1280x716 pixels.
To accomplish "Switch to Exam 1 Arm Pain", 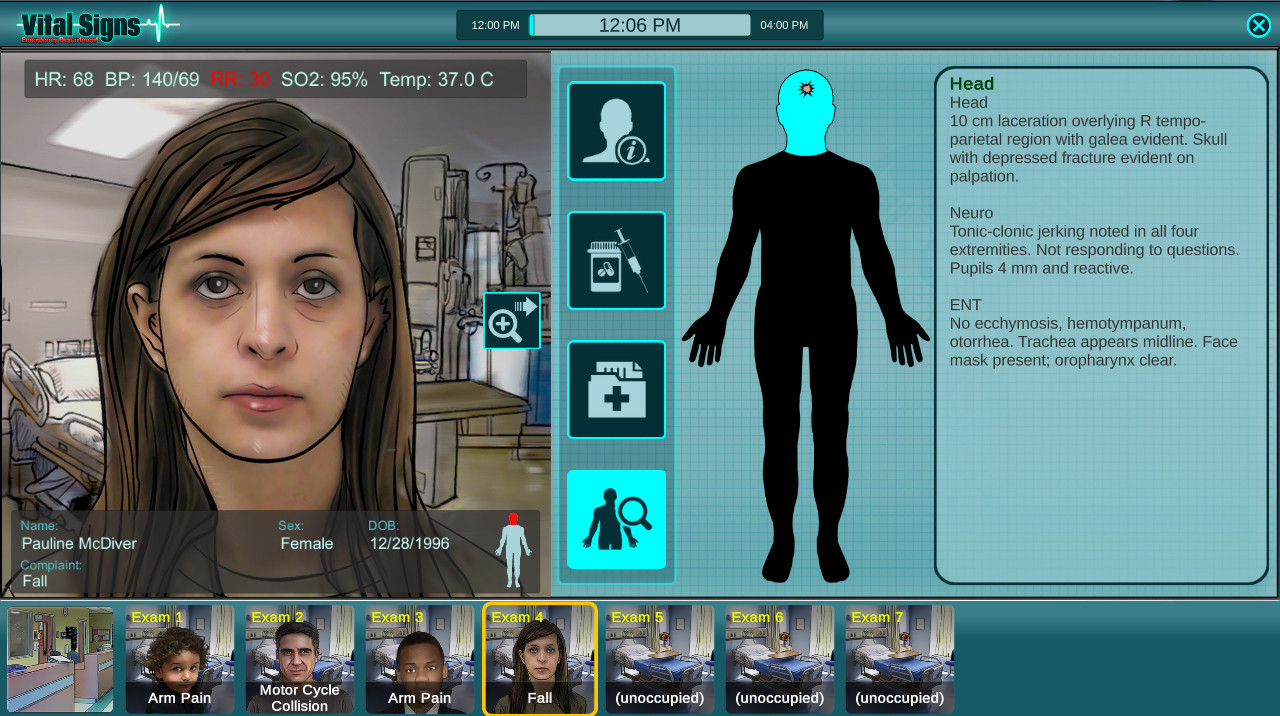I will [180, 659].
